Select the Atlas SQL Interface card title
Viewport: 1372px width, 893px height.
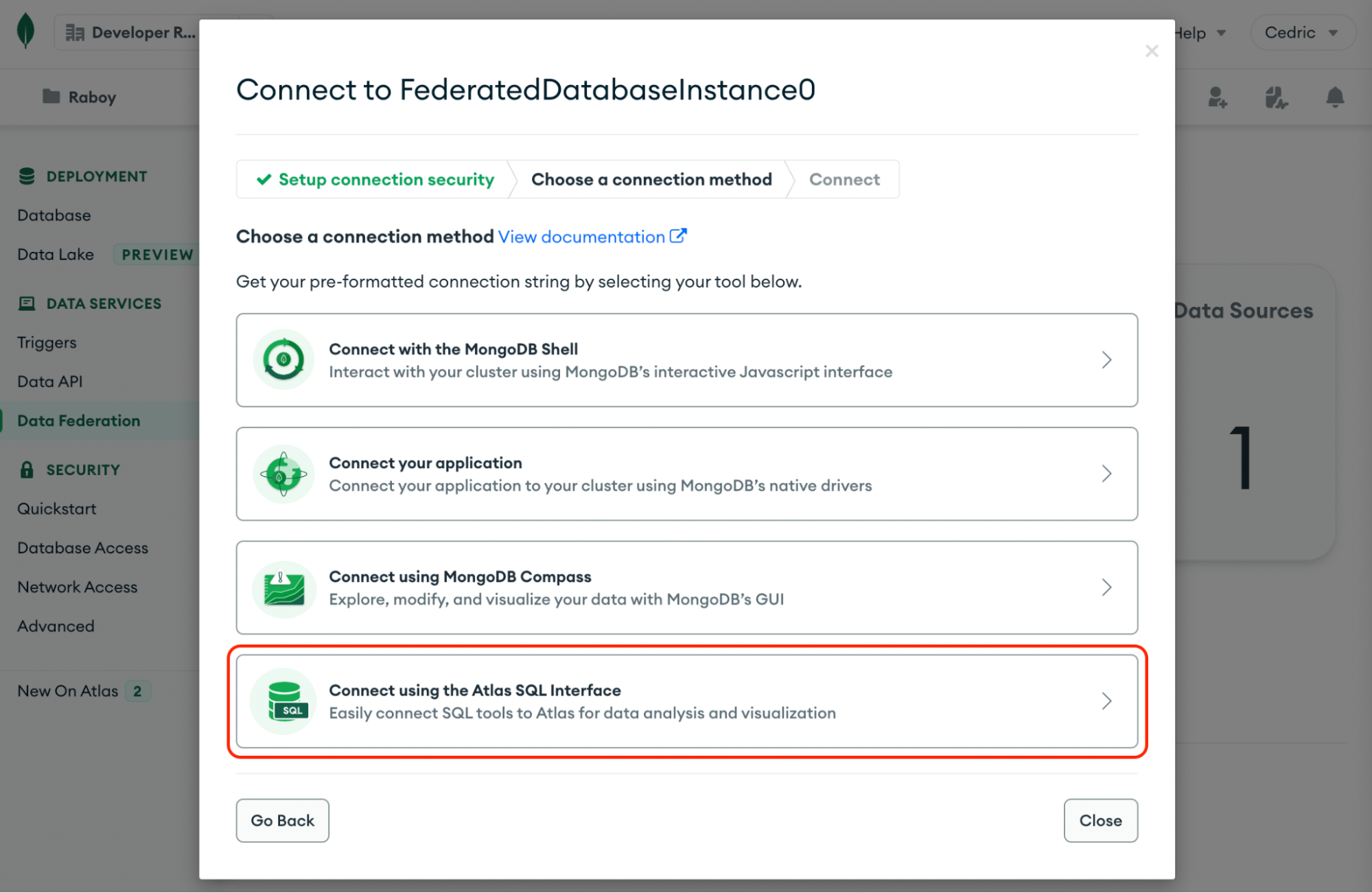[475, 690]
